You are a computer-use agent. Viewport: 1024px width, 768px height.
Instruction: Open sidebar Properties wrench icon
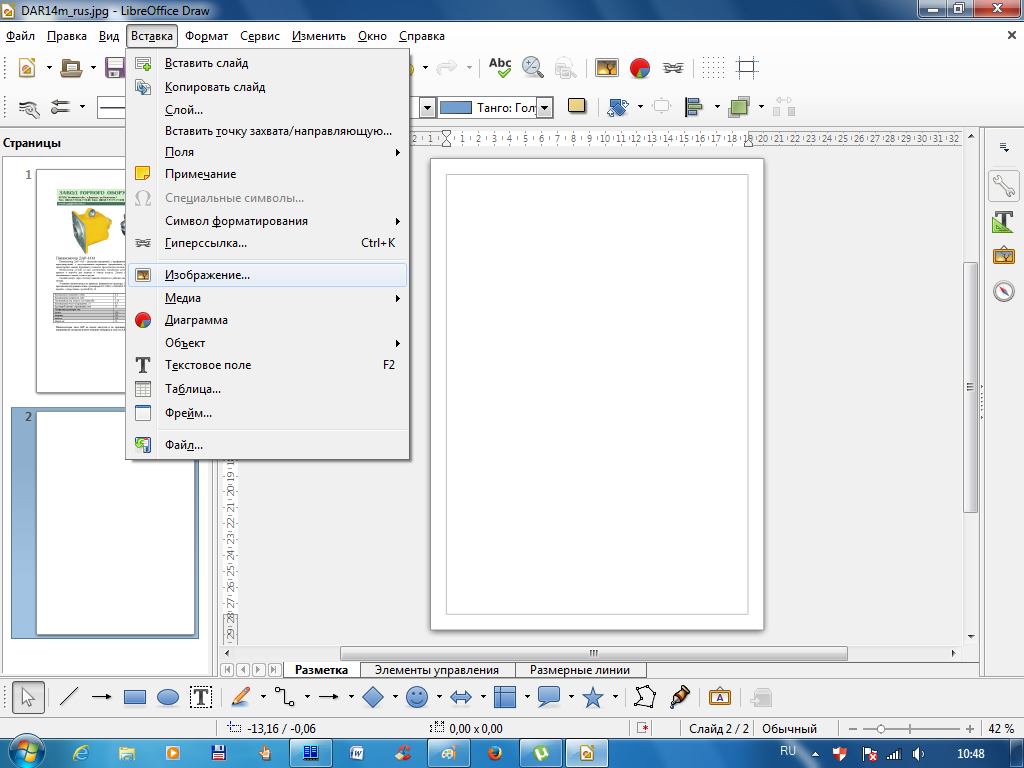(x=1003, y=186)
